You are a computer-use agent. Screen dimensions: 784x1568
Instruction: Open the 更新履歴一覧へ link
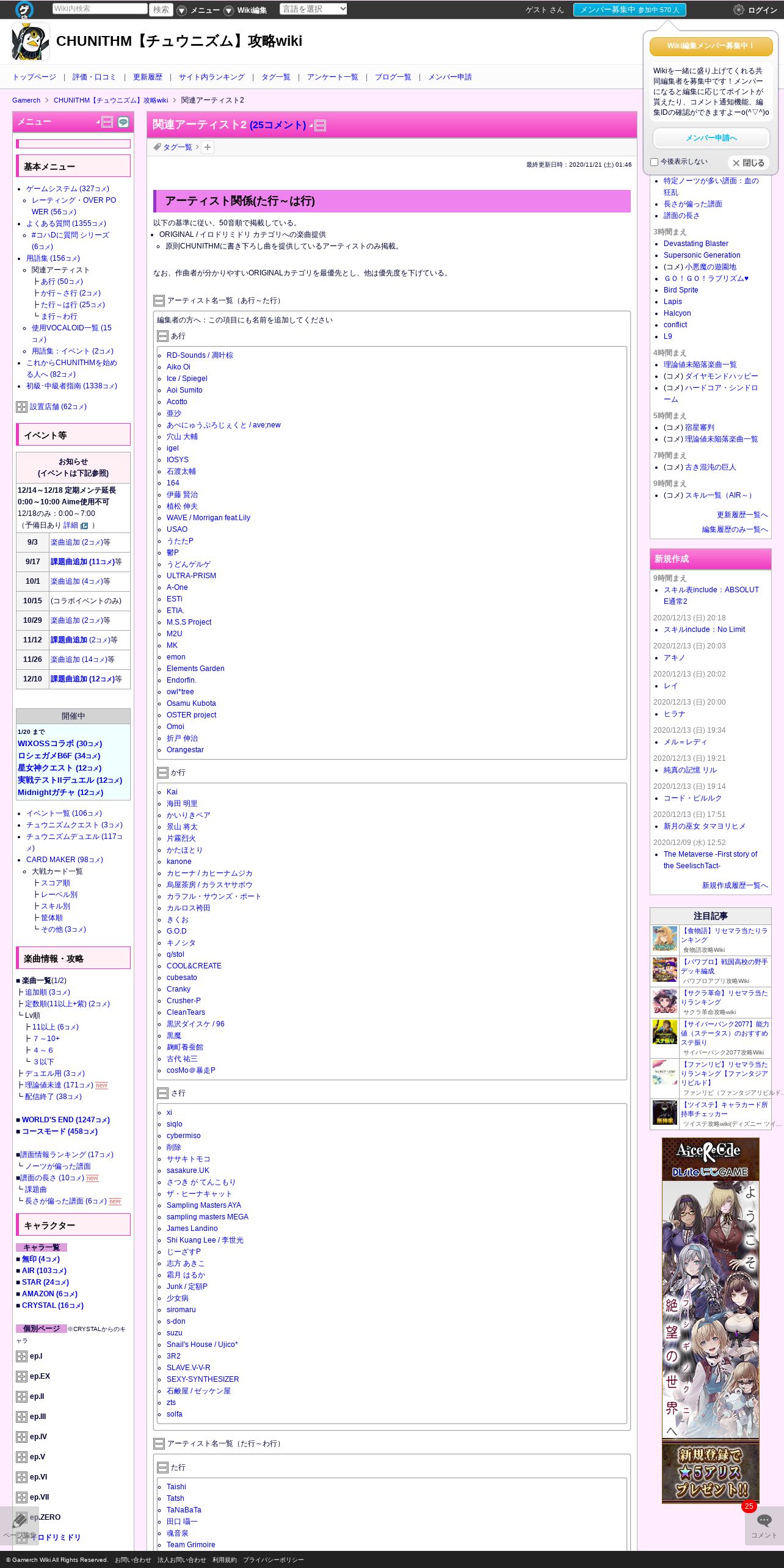pos(742,515)
